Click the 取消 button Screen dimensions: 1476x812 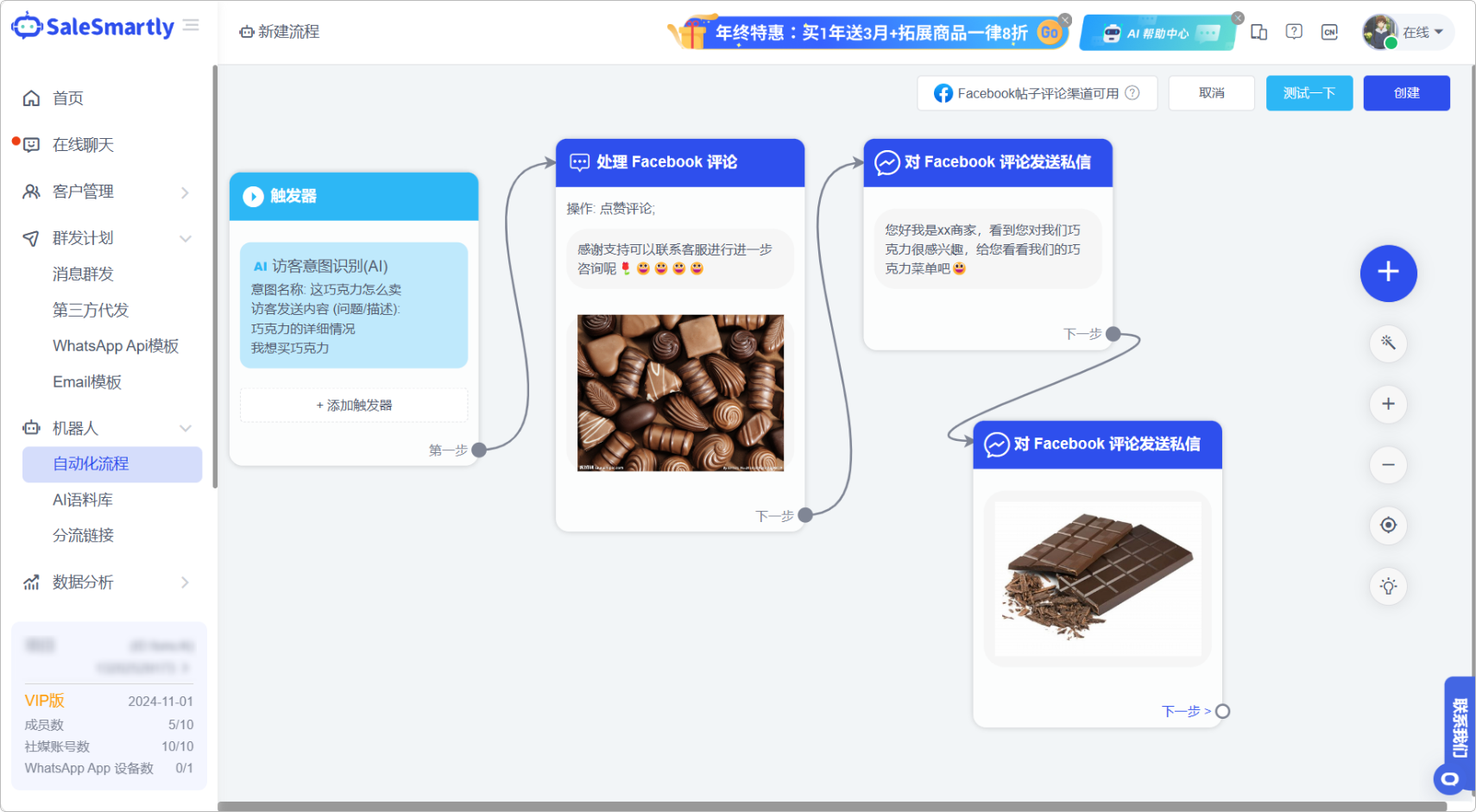click(x=1212, y=93)
